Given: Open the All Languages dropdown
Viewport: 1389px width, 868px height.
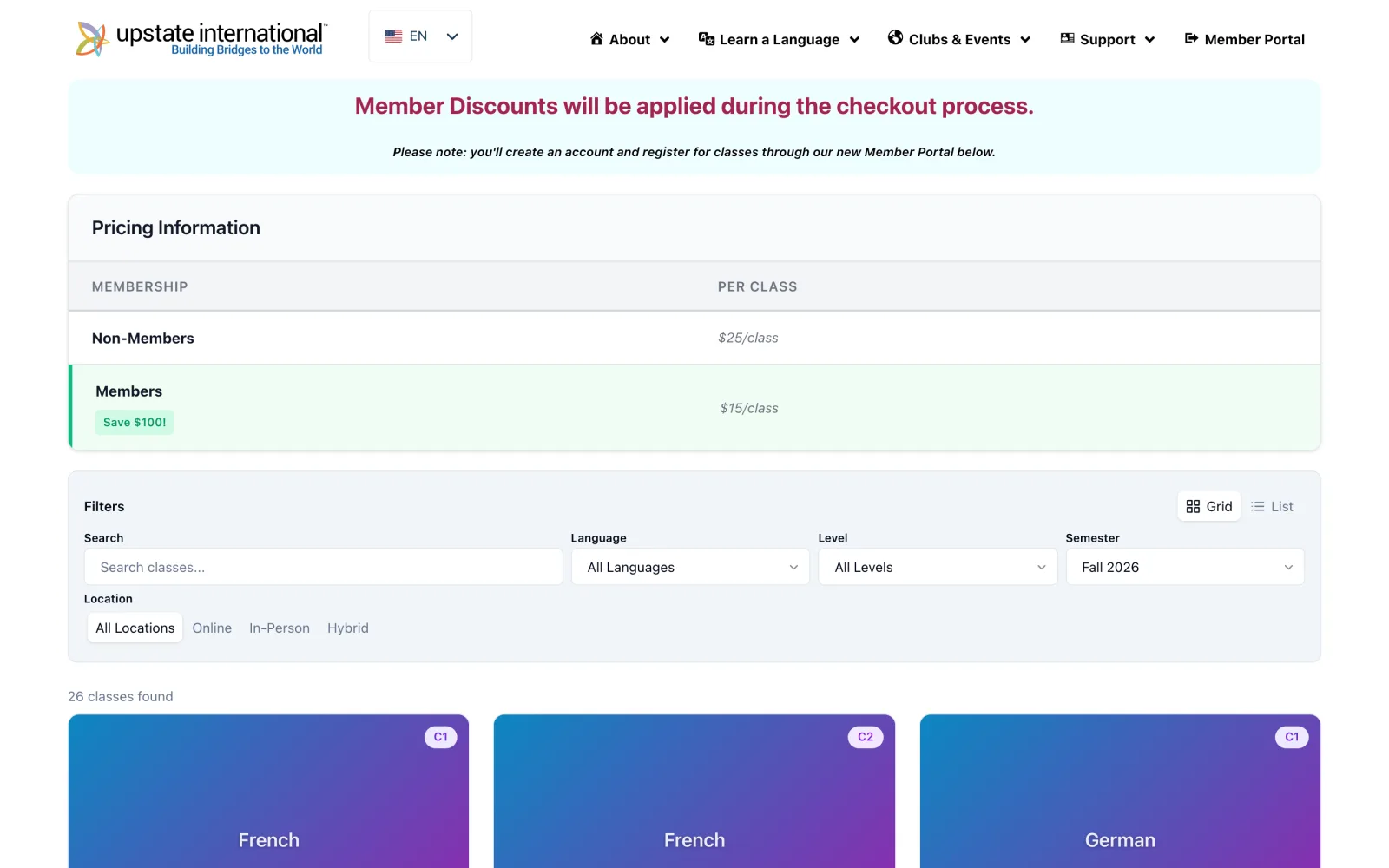Looking at the screenshot, I should click(690, 567).
